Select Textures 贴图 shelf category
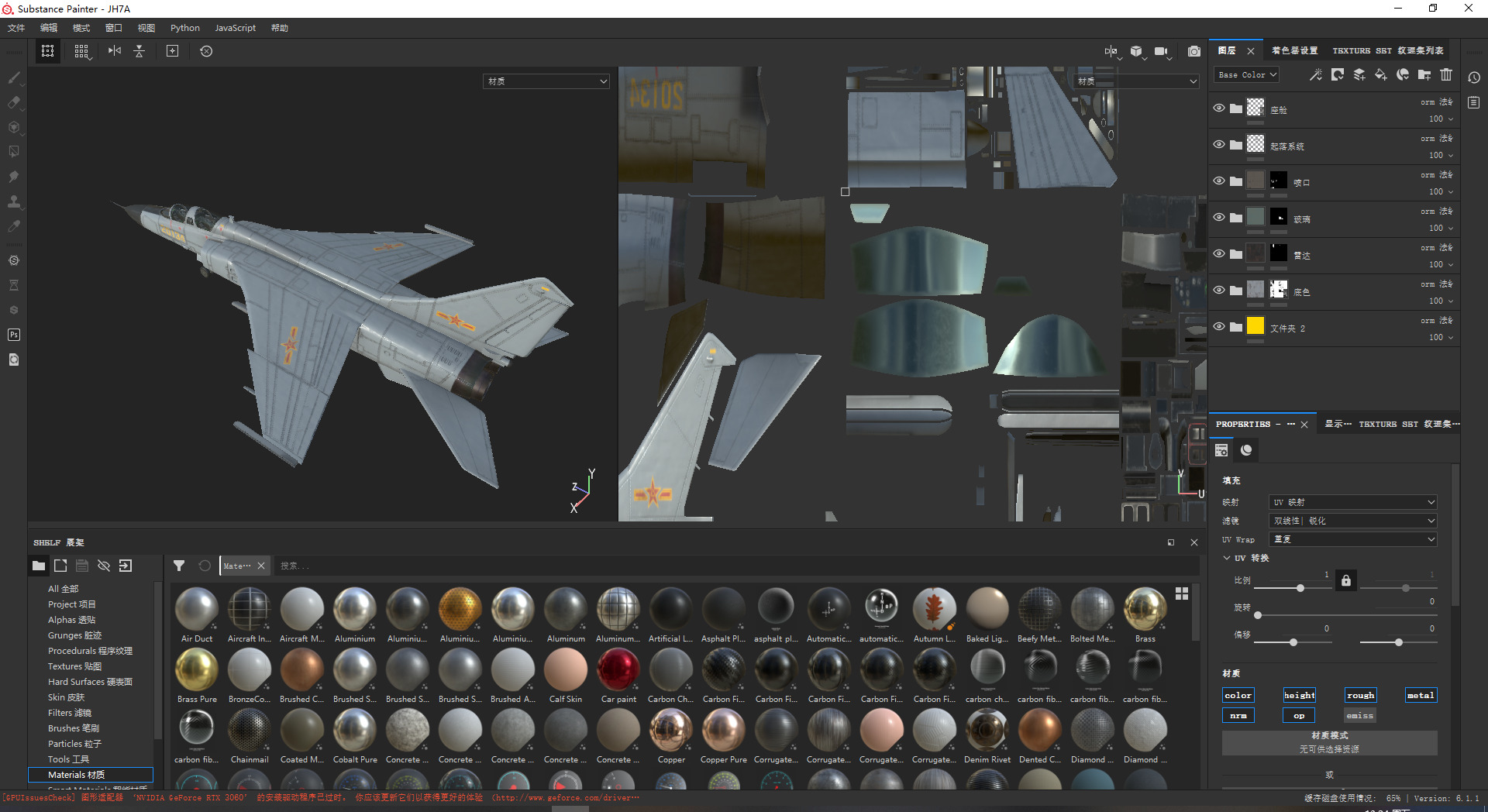The image size is (1488, 812). (74, 666)
